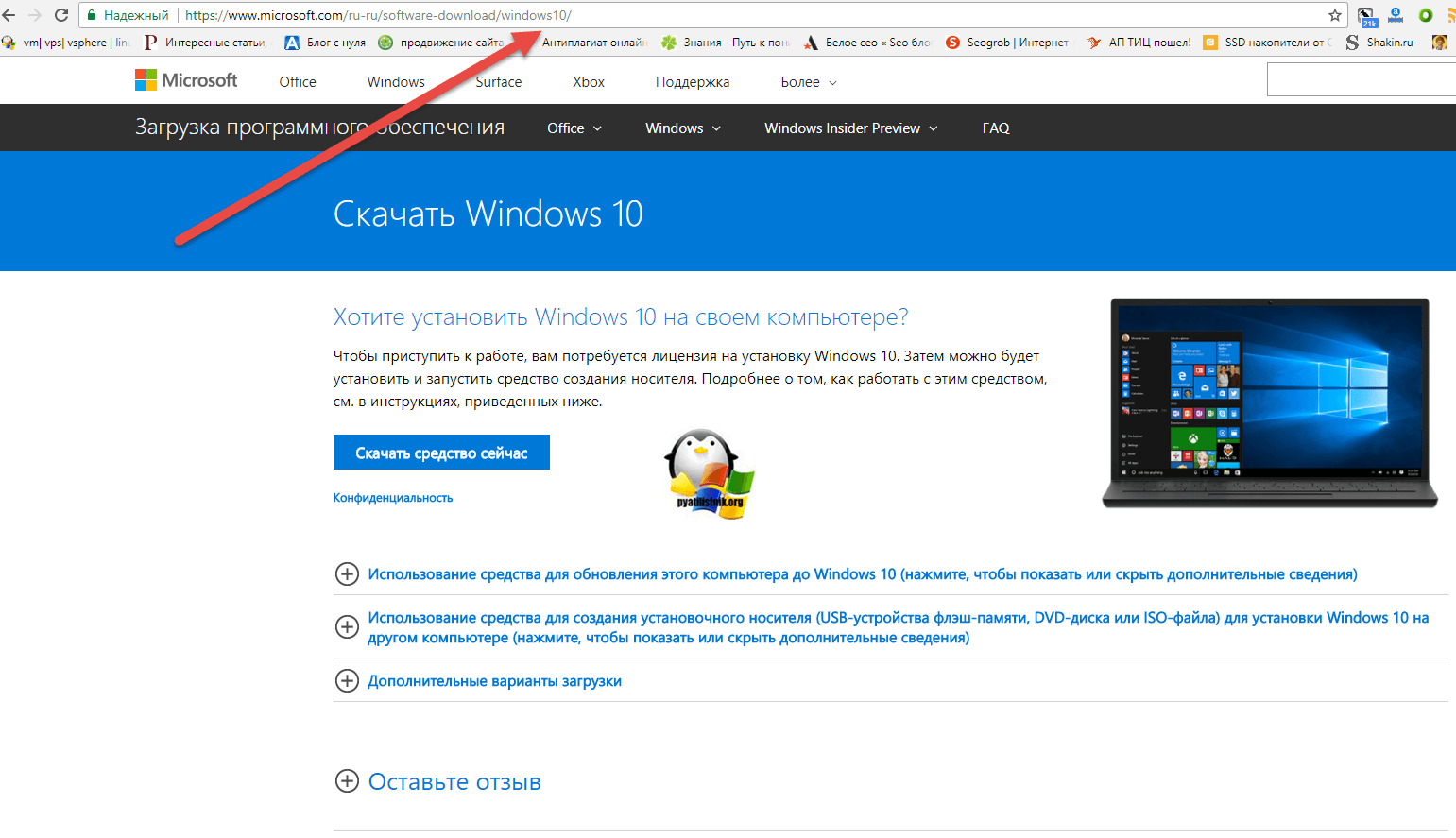Open the 'Конфиденциальность' privacy link
Screen dimensions: 1456x838
pos(393,498)
